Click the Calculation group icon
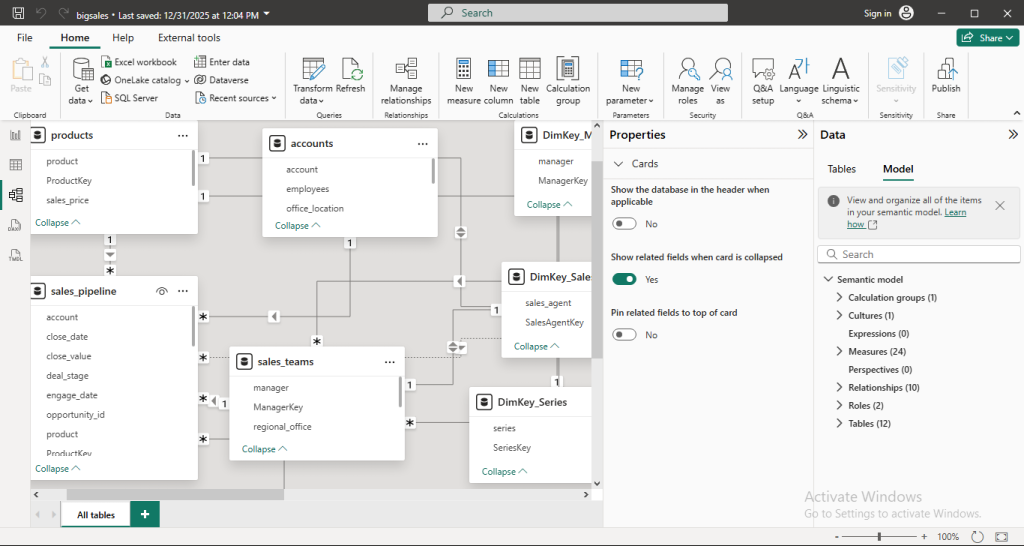1024x546 pixels. pyautogui.click(x=568, y=70)
